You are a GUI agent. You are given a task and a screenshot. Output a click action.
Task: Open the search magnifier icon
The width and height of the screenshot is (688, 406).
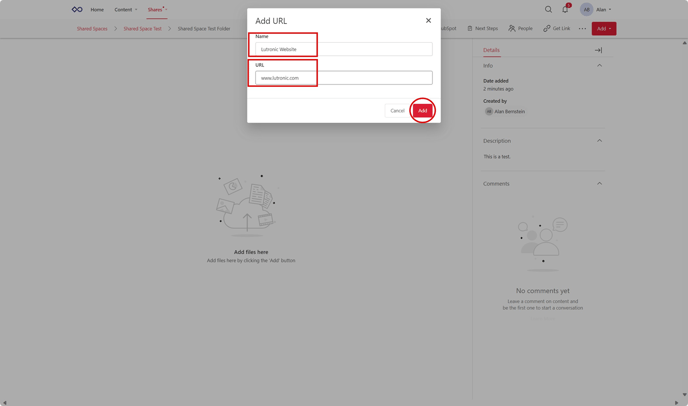pos(548,10)
